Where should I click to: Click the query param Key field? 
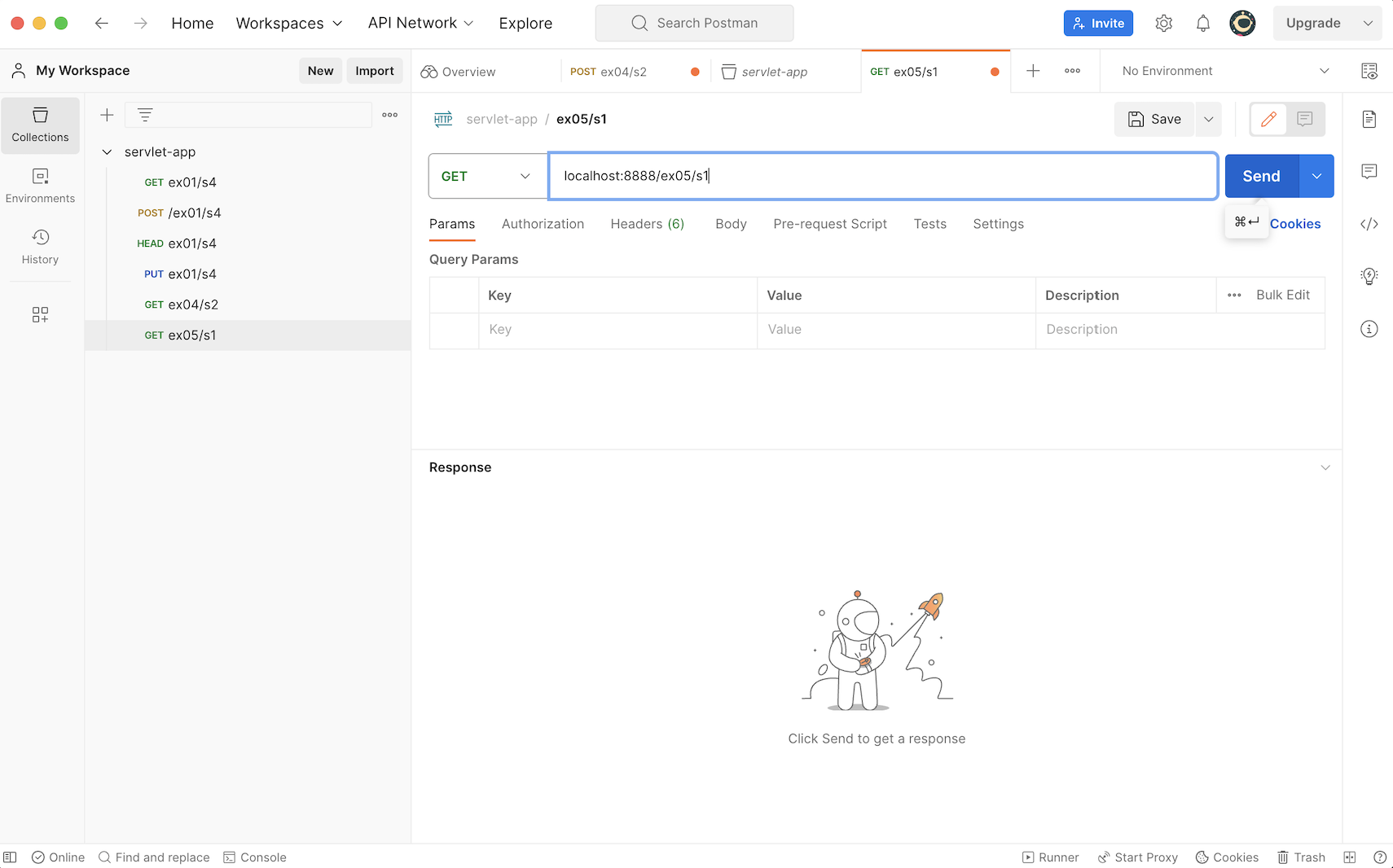(x=618, y=330)
